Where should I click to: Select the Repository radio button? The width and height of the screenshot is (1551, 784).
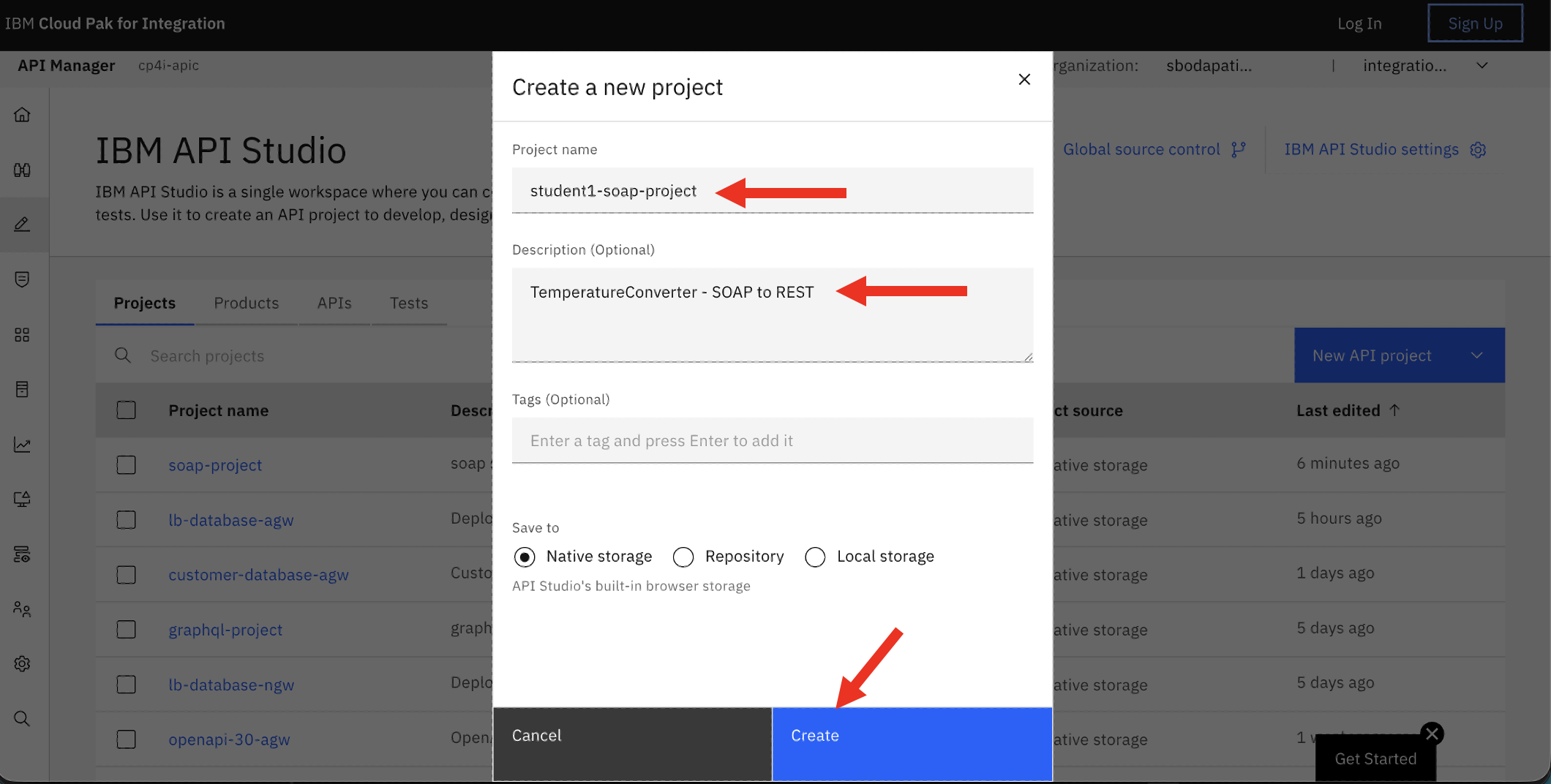[x=683, y=557]
